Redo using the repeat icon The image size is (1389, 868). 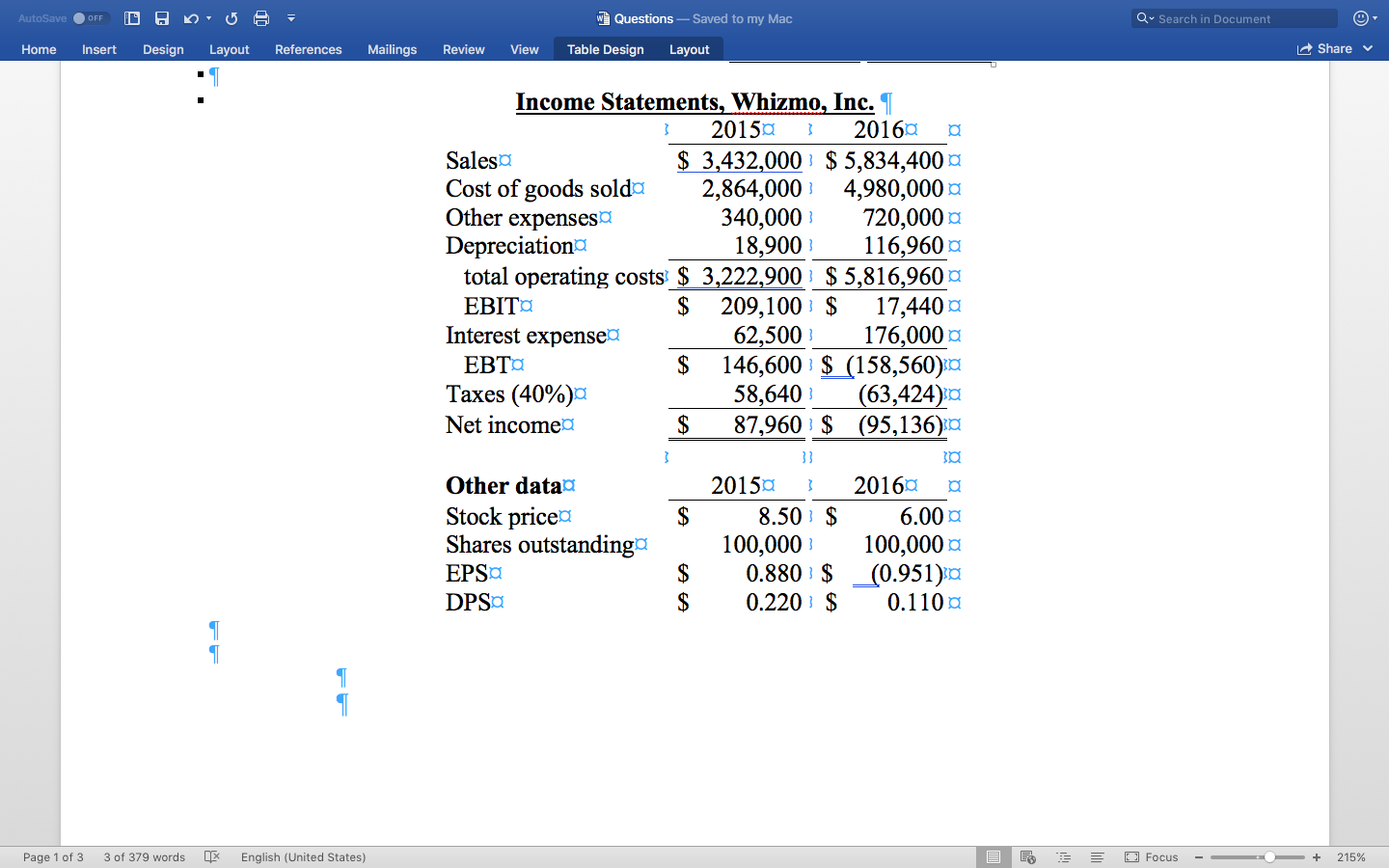(230, 17)
